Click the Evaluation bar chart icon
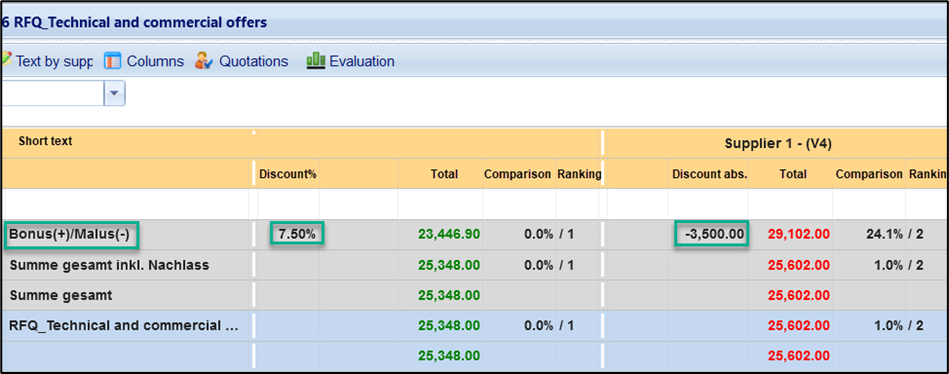 point(316,61)
